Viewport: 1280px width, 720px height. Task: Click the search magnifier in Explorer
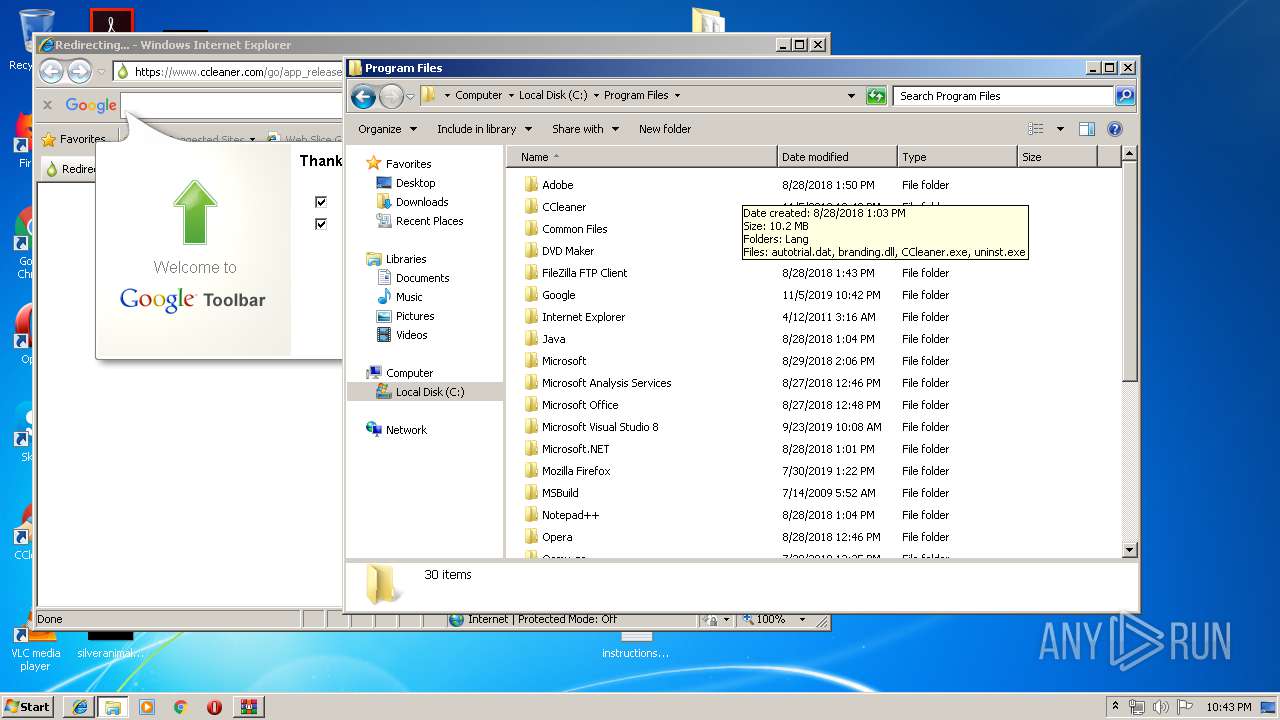pos(1125,96)
